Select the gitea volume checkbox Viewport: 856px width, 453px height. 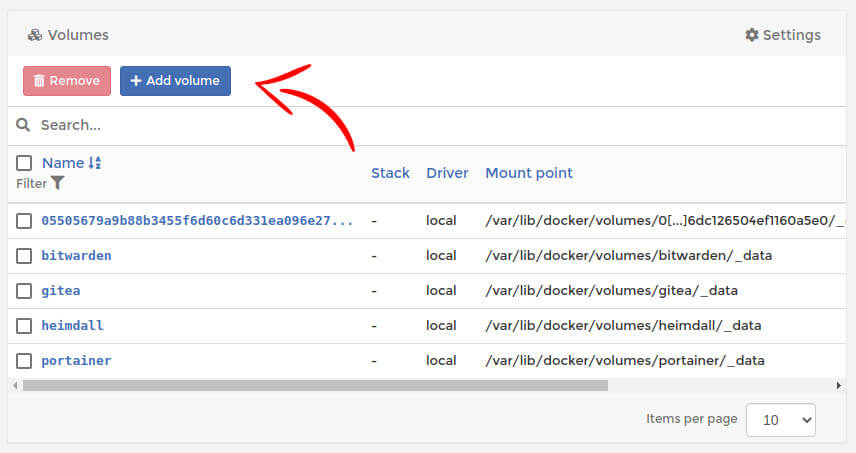[24, 291]
